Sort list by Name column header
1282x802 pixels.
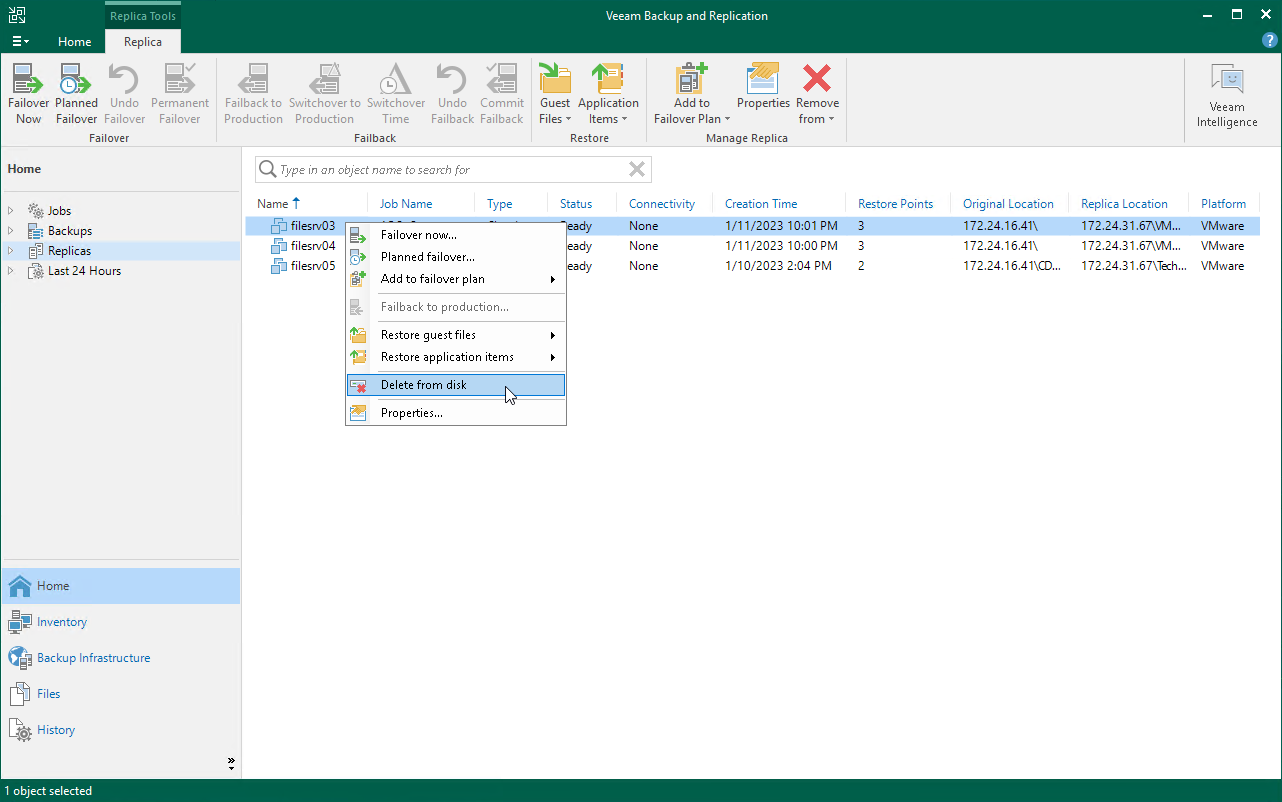pos(272,204)
